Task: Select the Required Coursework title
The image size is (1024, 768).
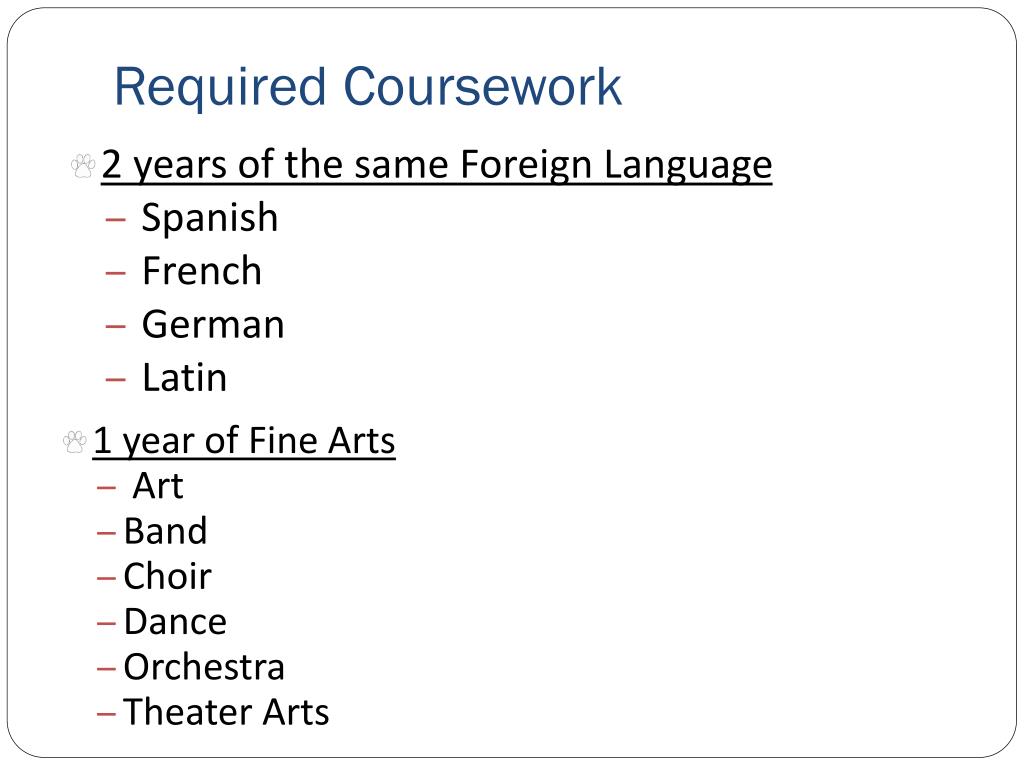Action: coord(368,88)
